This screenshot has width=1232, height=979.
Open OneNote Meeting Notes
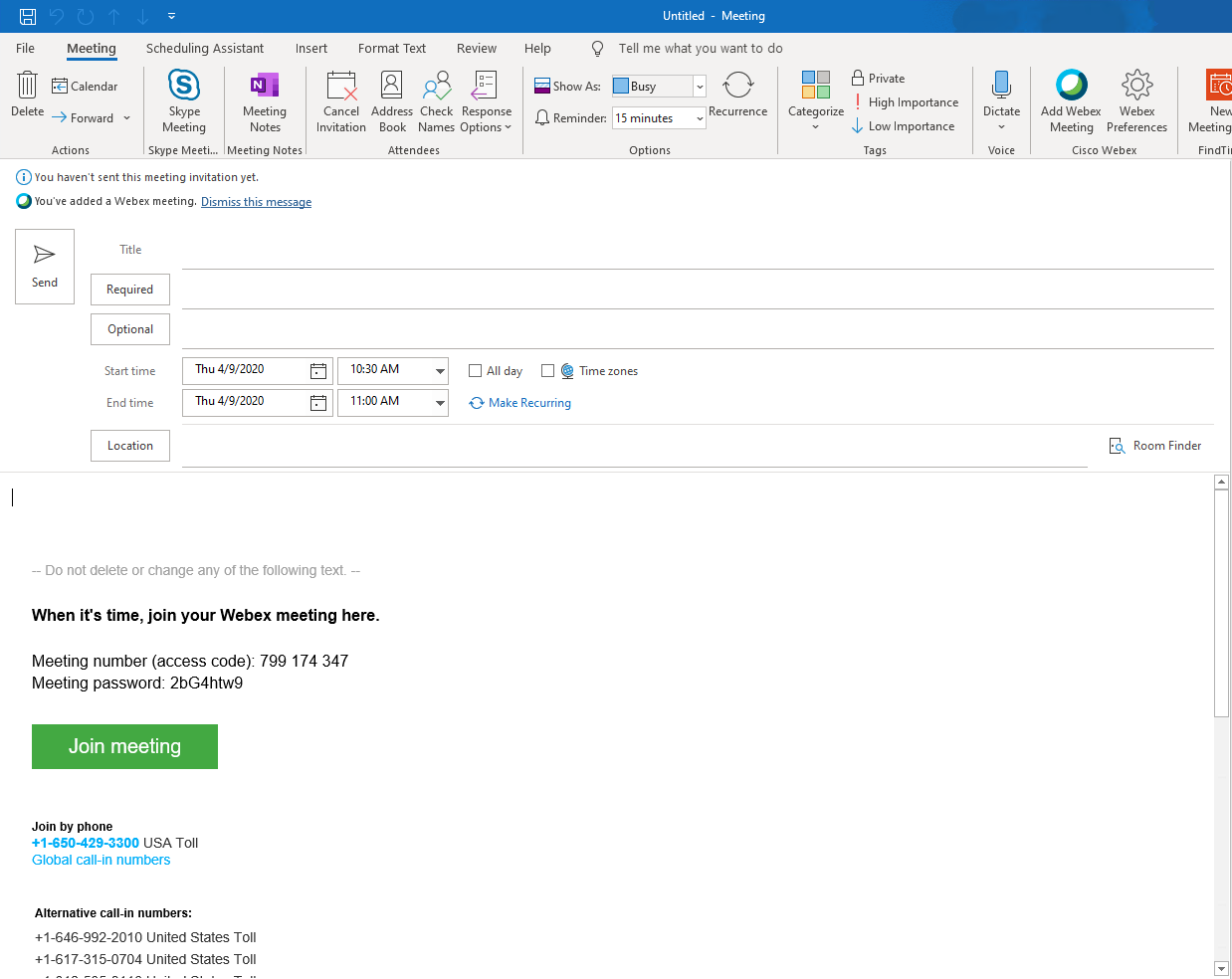point(265,101)
